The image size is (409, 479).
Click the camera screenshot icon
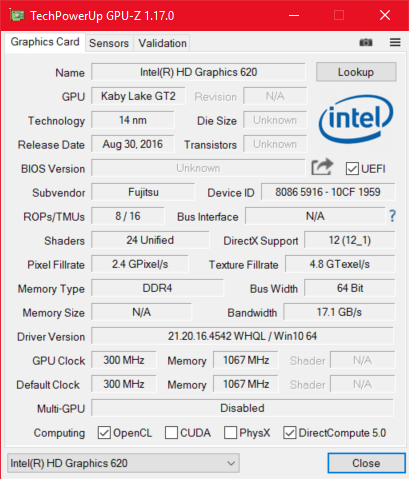coord(366,42)
